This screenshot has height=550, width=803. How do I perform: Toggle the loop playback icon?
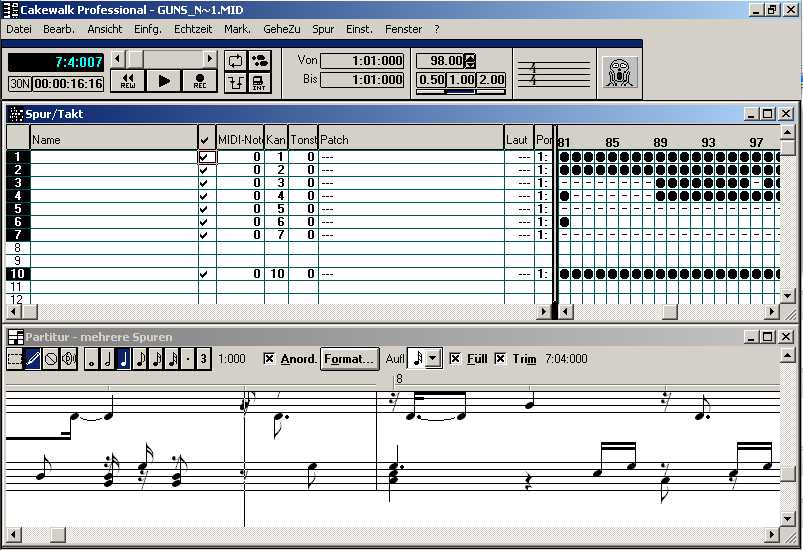[235, 61]
